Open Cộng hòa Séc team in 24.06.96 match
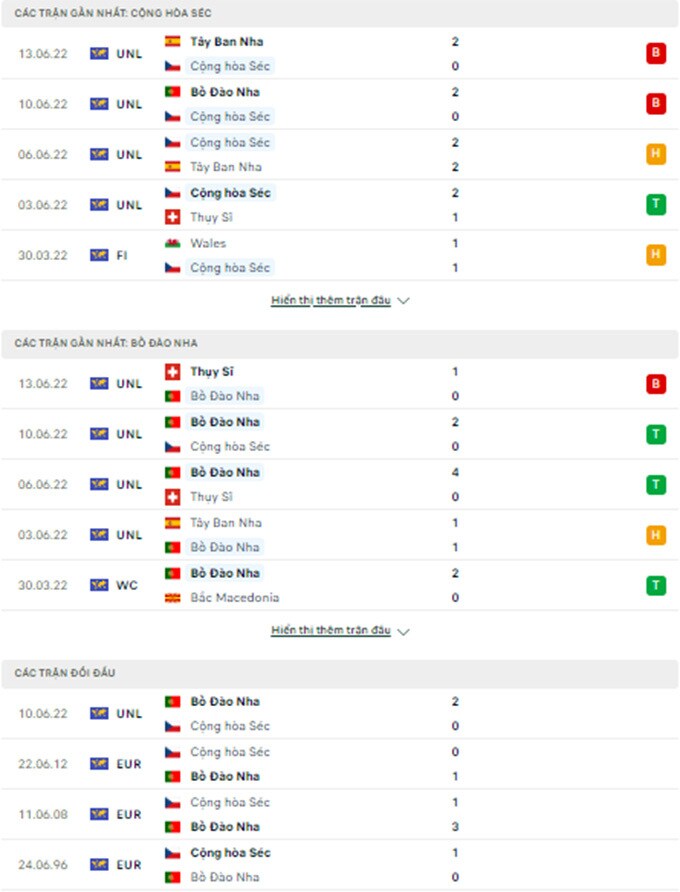Image resolution: width=680 pixels, height=892 pixels. (229, 853)
